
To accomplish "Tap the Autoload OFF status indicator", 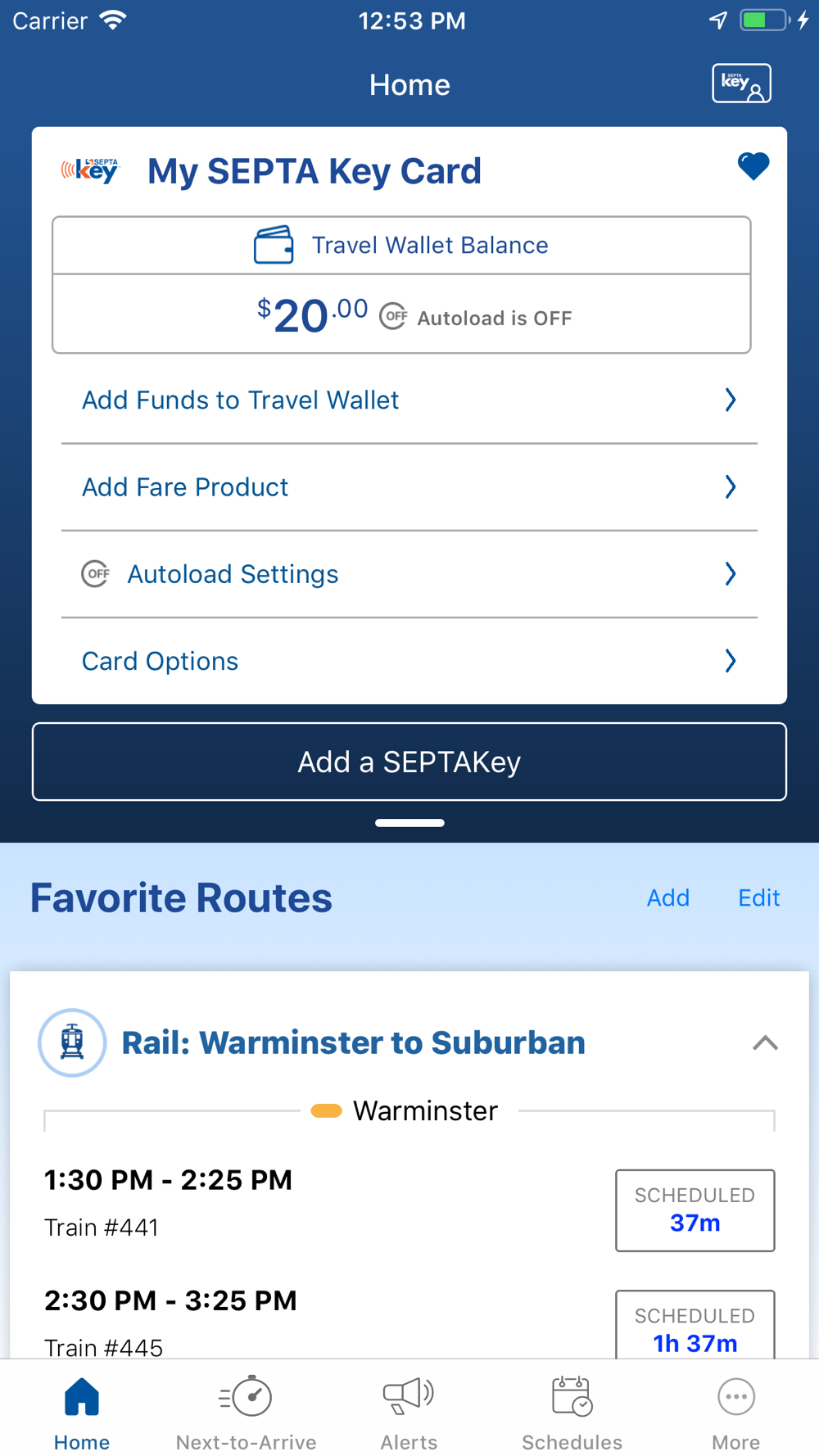I will pos(393,317).
